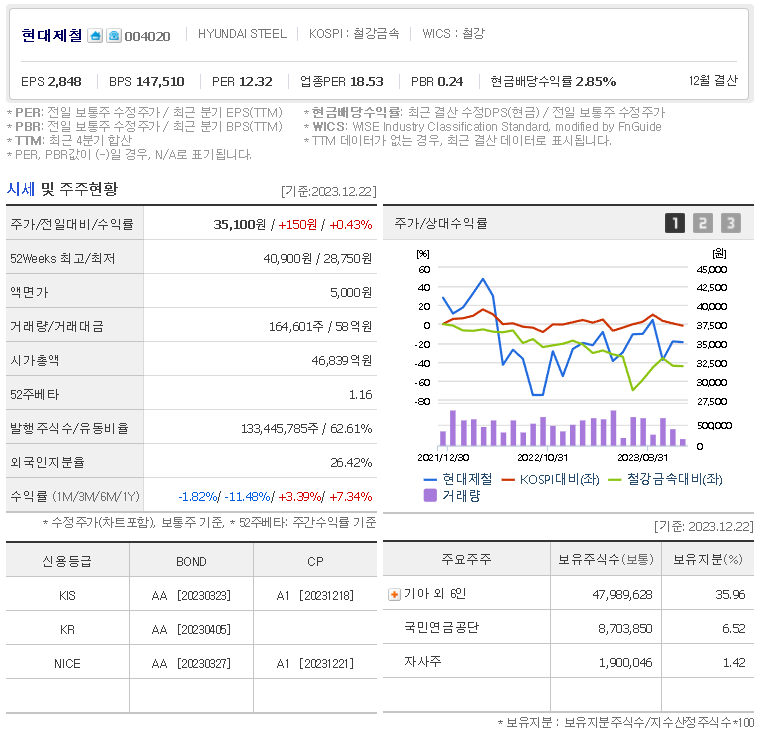766x737 pixels.
Task: Expand the 기아 외 6인 shareholder row
Action: click(x=394, y=594)
